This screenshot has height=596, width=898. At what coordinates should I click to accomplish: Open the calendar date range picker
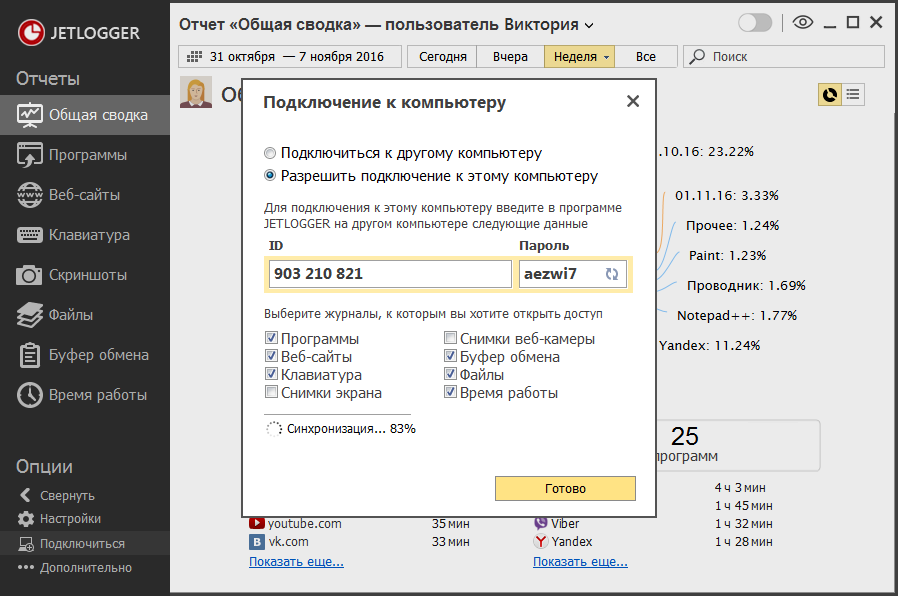(289, 57)
